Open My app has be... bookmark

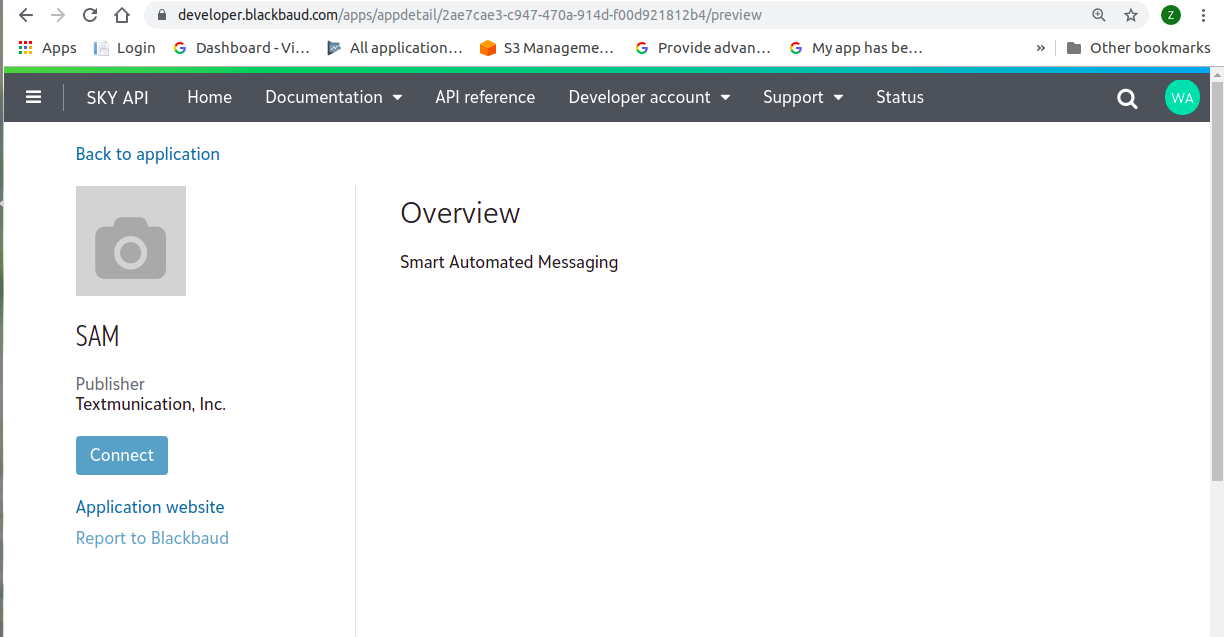[856, 47]
